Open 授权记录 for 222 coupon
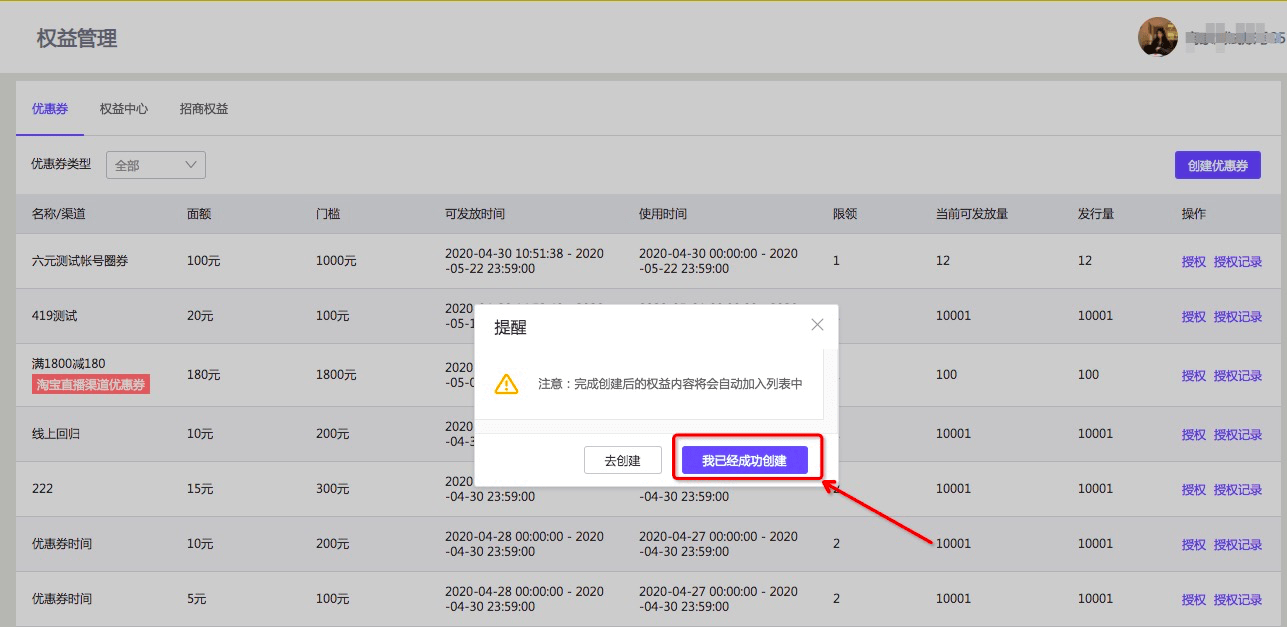 [x=1238, y=490]
